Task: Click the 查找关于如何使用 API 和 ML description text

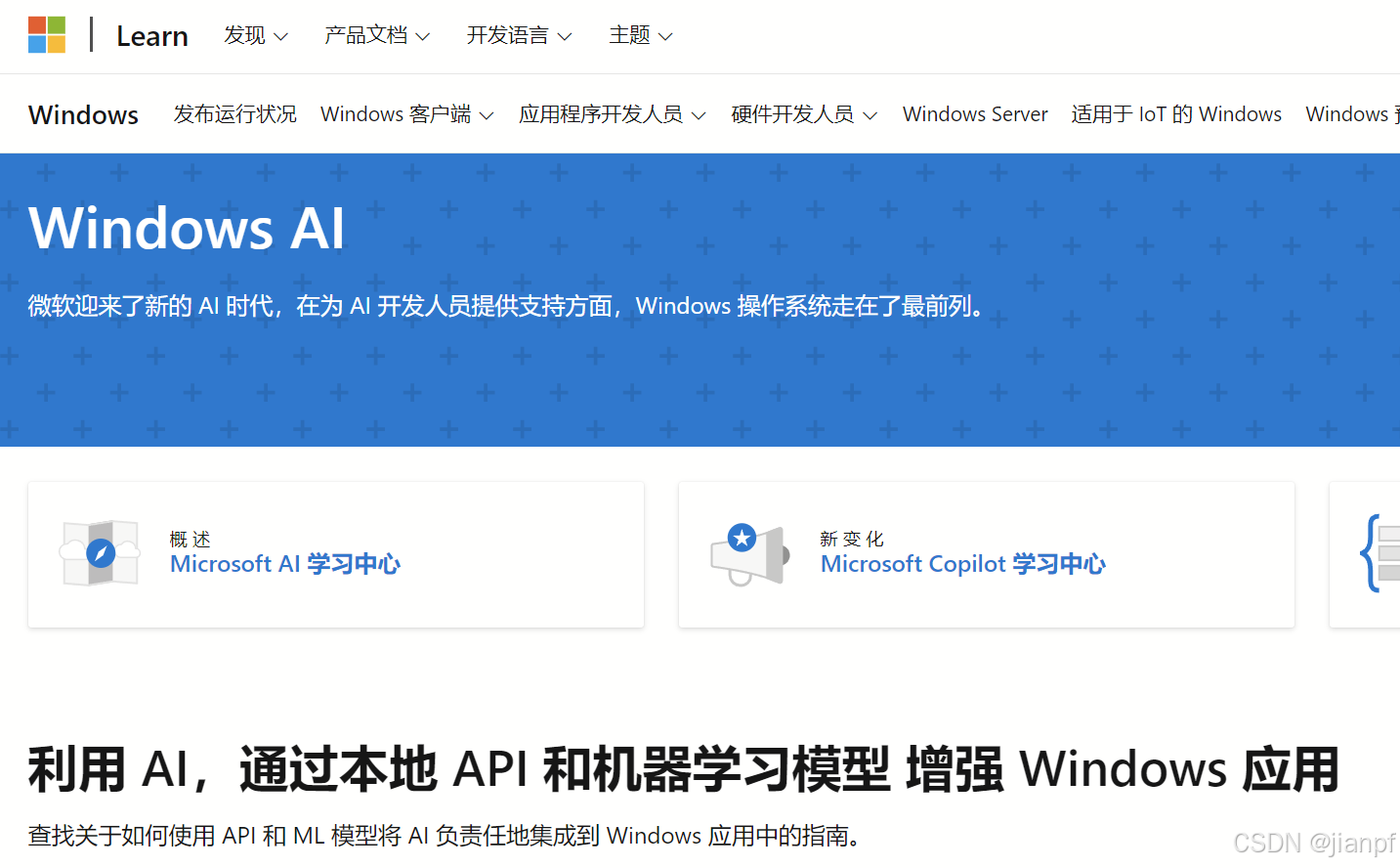Action: (446, 836)
